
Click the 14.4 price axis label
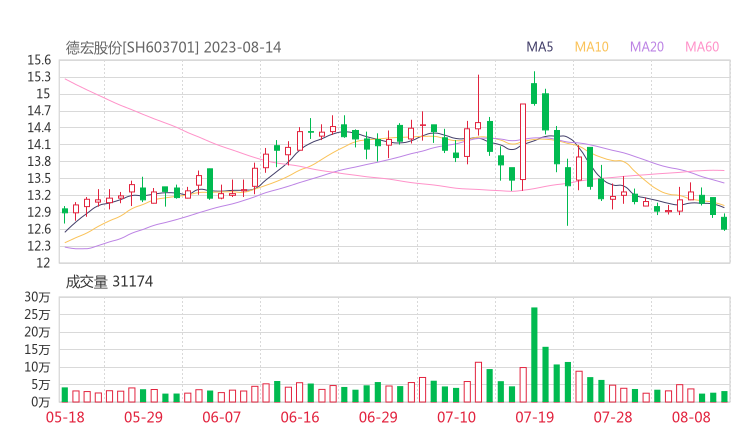point(39,127)
